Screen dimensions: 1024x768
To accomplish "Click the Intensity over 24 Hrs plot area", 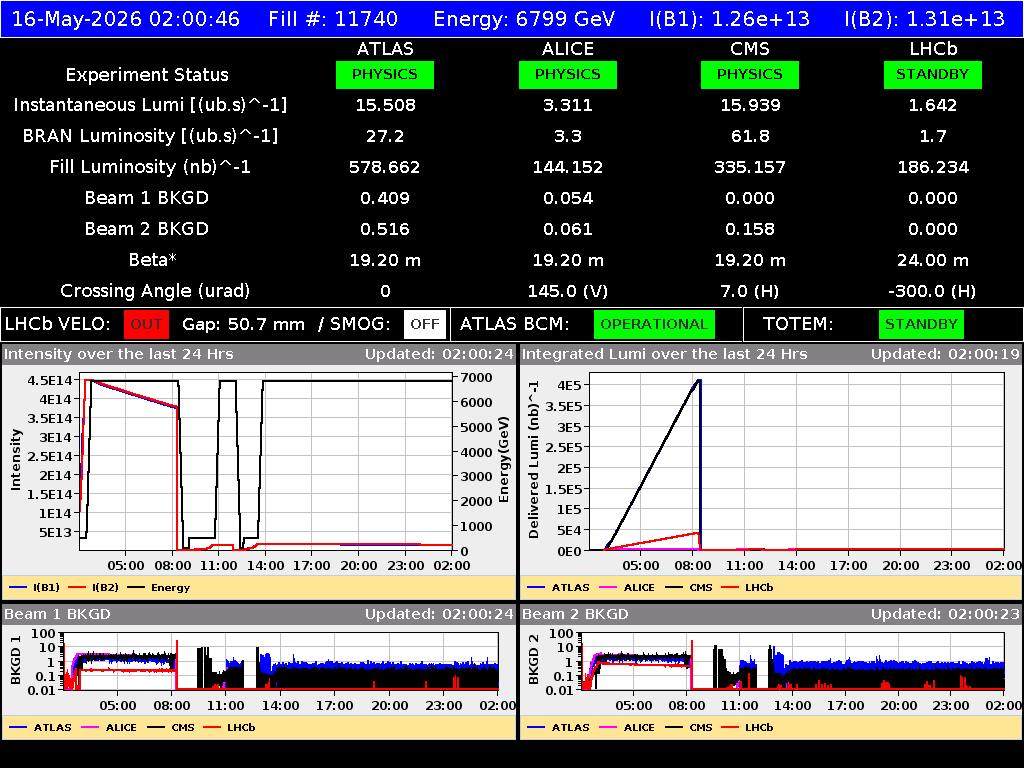I will click(266, 464).
